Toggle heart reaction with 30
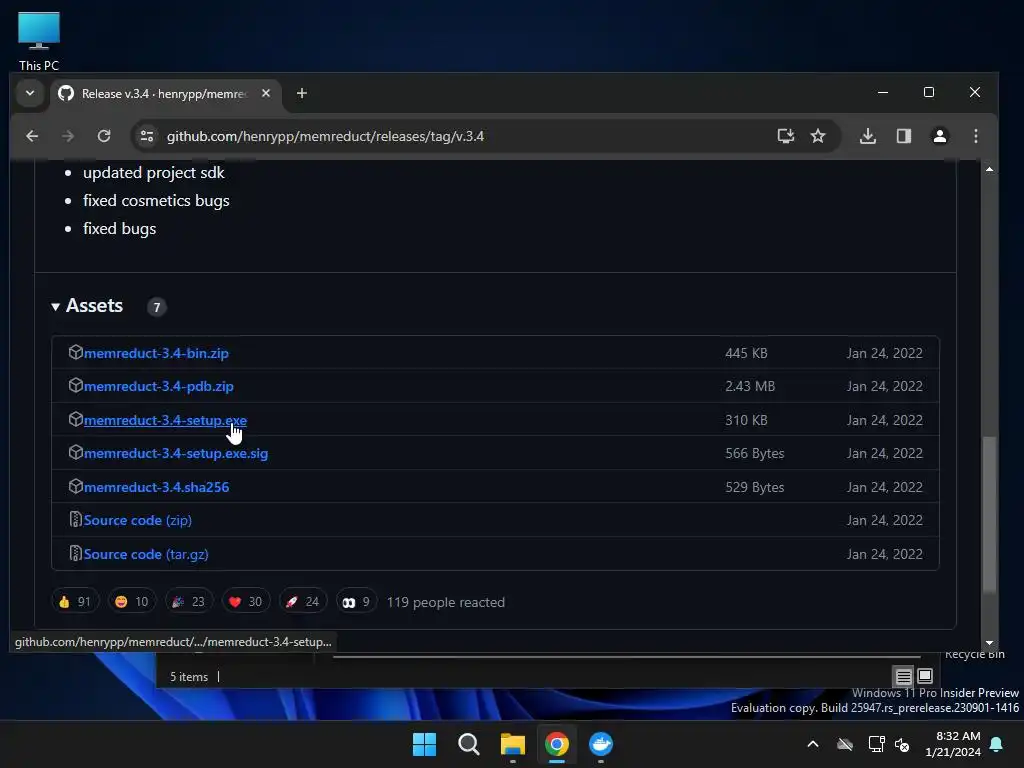This screenshot has height=768, width=1024. pos(246,601)
